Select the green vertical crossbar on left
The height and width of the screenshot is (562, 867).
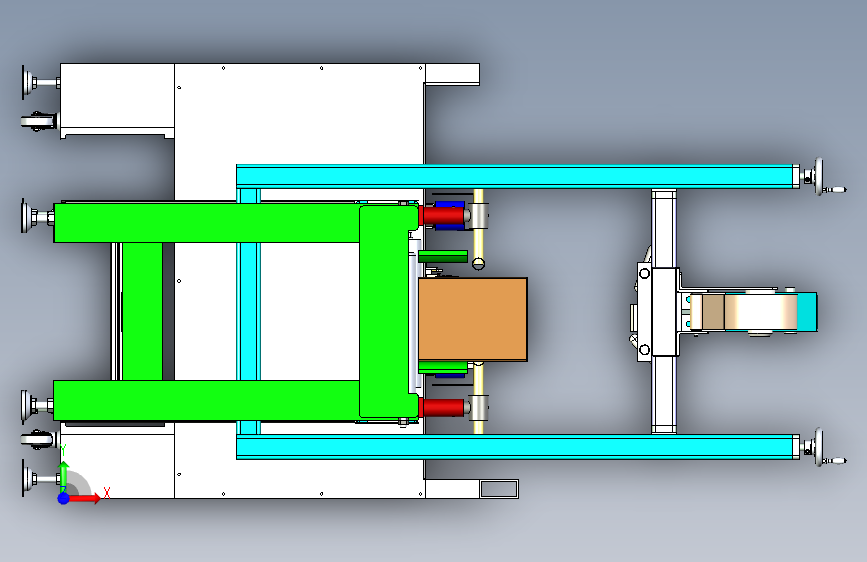coord(142,311)
